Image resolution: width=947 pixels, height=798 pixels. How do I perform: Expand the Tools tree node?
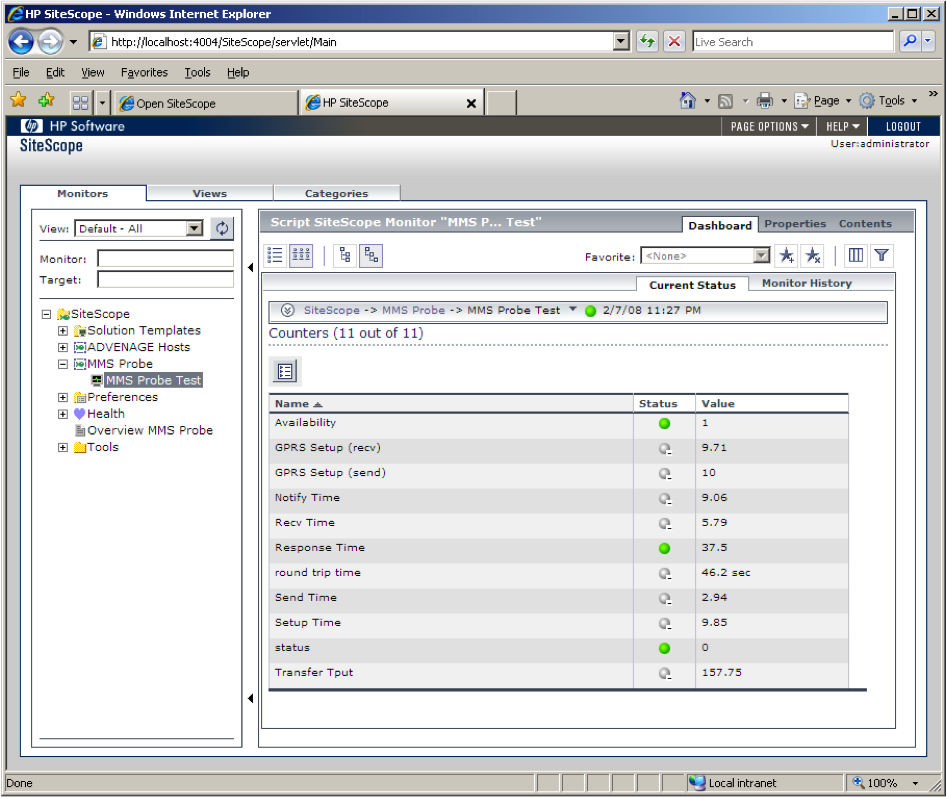pyautogui.click(x=62, y=448)
